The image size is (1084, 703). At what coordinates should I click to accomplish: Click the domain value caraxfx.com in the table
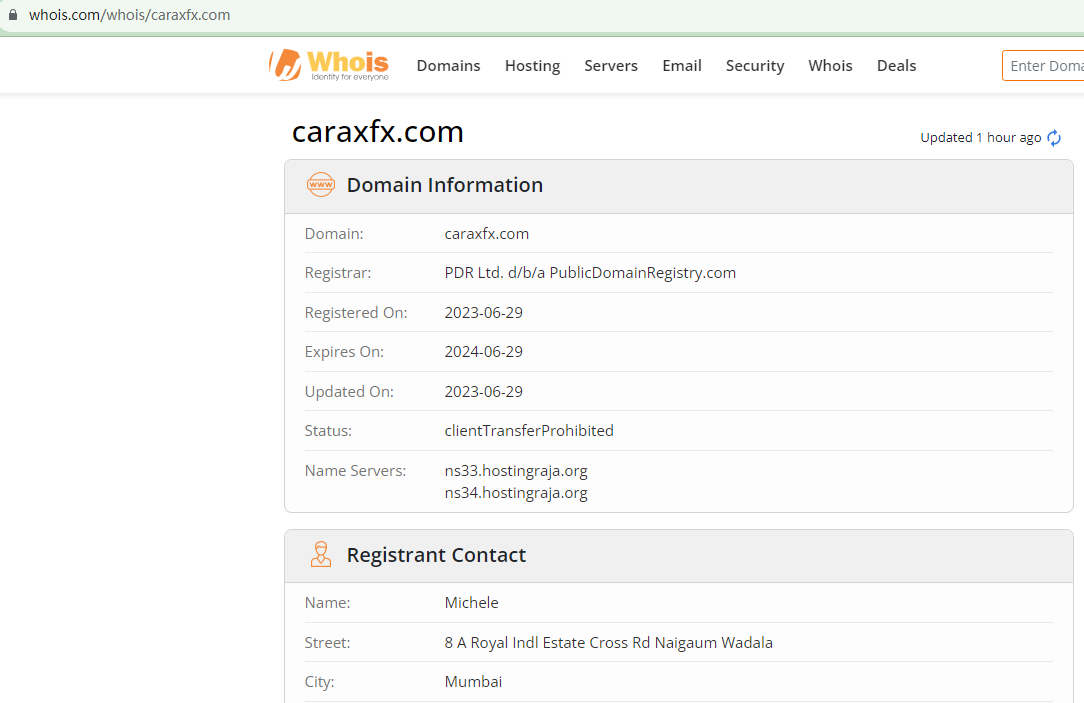coord(487,234)
